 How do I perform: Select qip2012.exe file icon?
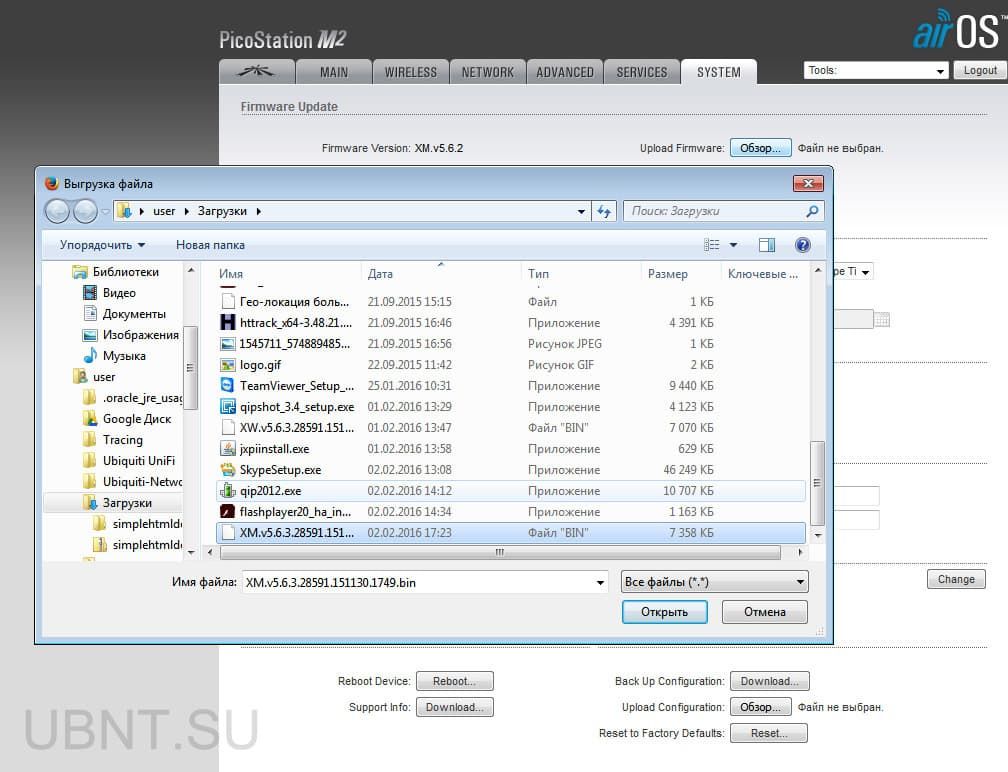(x=228, y=490)
